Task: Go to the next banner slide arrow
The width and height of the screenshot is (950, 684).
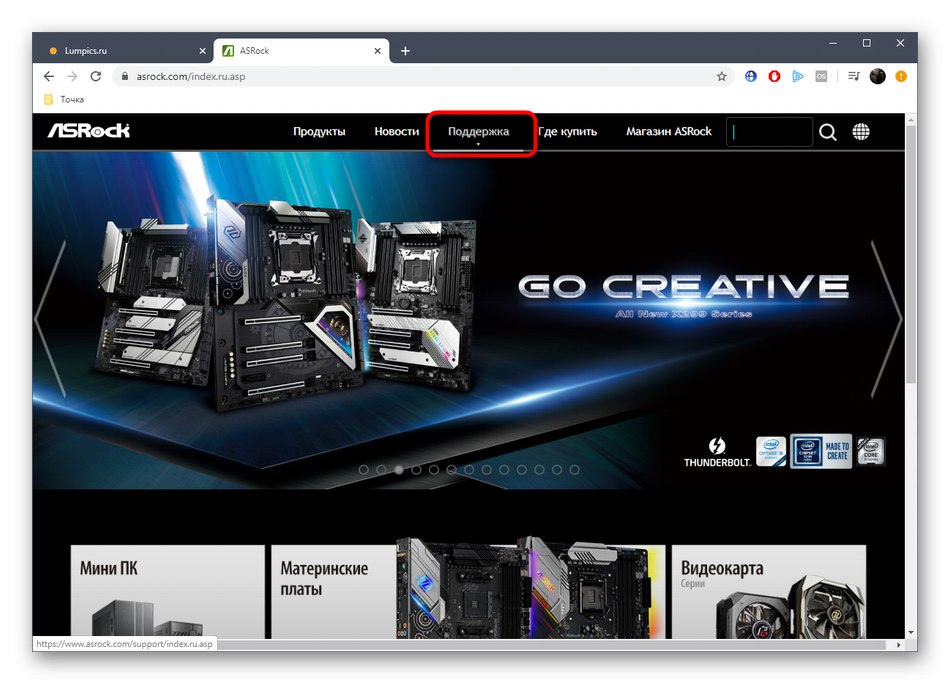Action: pyautogui.click(x=886, y=319)
